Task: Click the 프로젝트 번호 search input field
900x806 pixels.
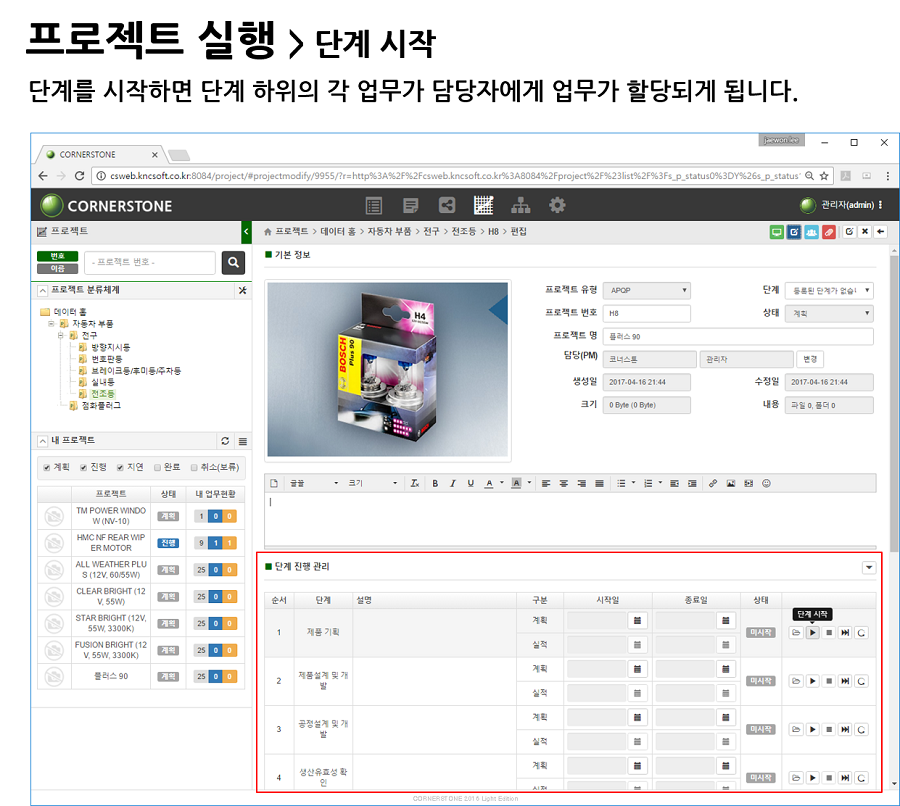Action: coord(150,262)
